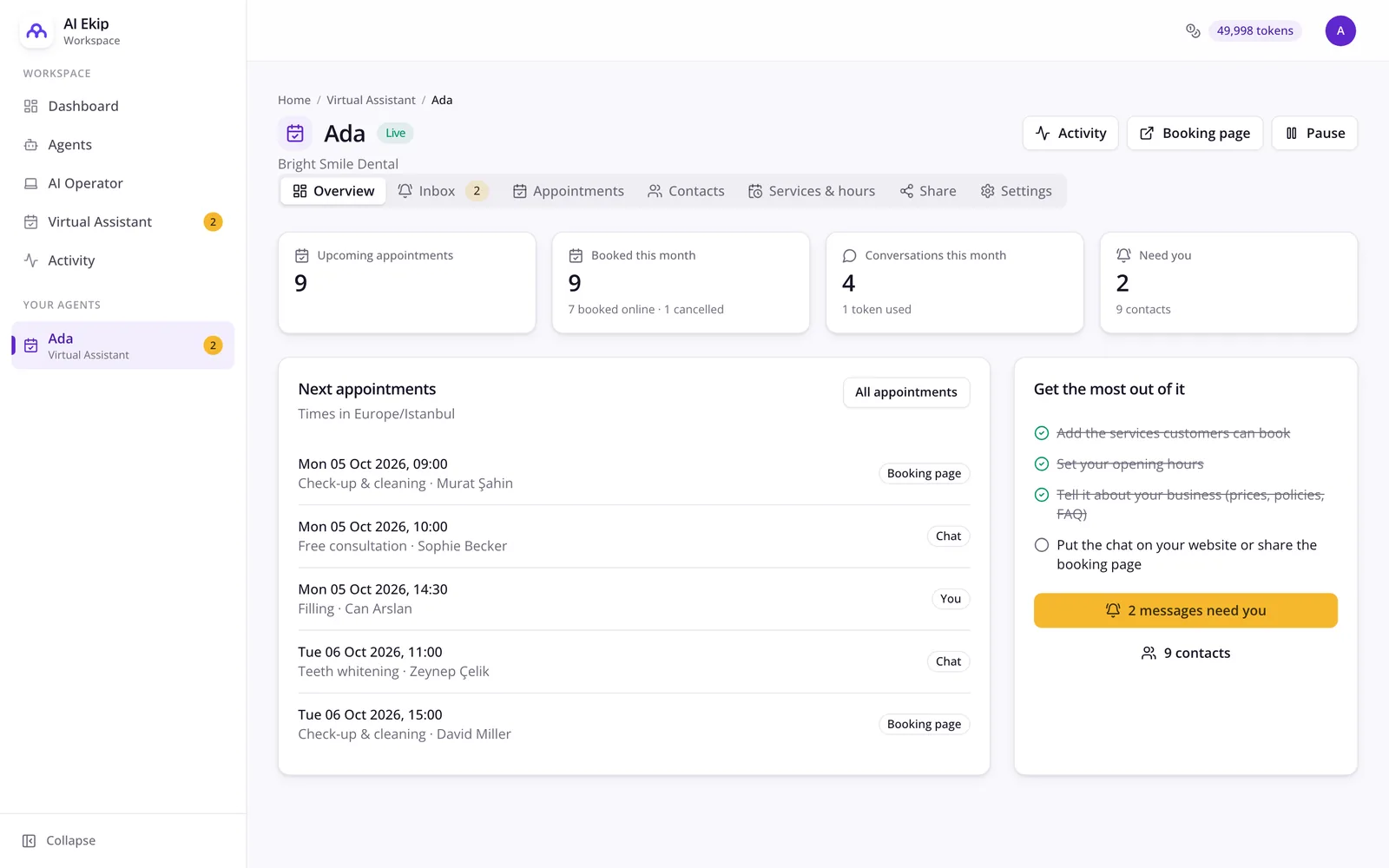Switch to the Appointments tab
This screenshot has width=1389, height=868.
569,191
